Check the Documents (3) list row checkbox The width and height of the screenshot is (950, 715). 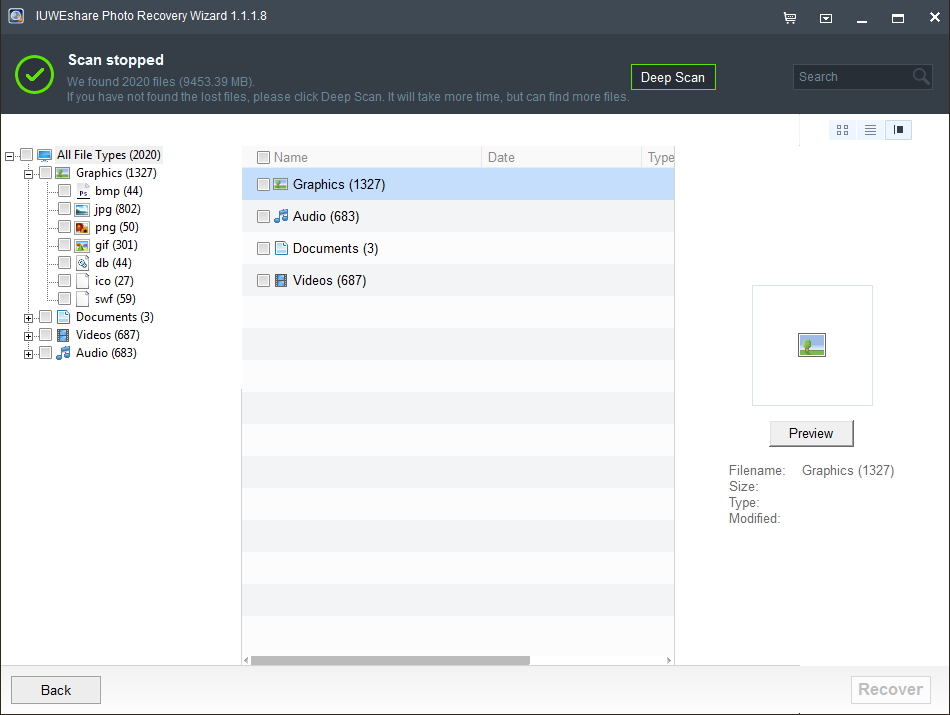(263, 248)
